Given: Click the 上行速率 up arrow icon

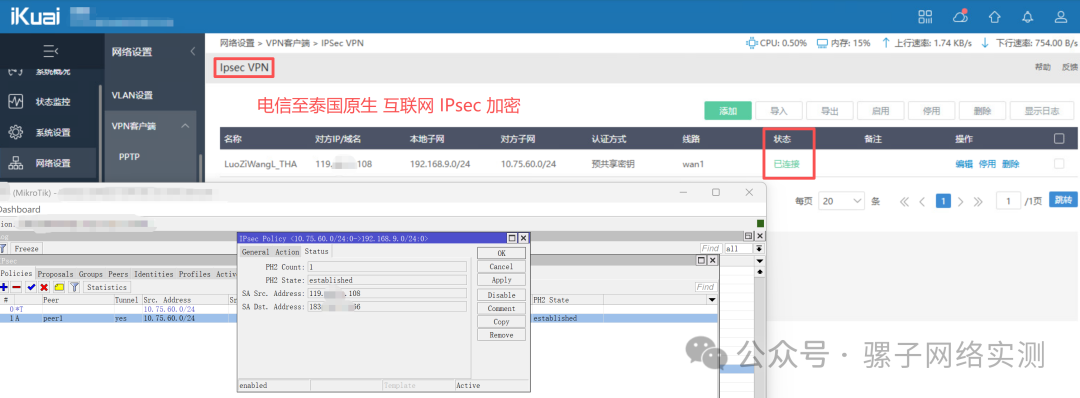Looking at the screenshot, I should [x=886, y=43].
